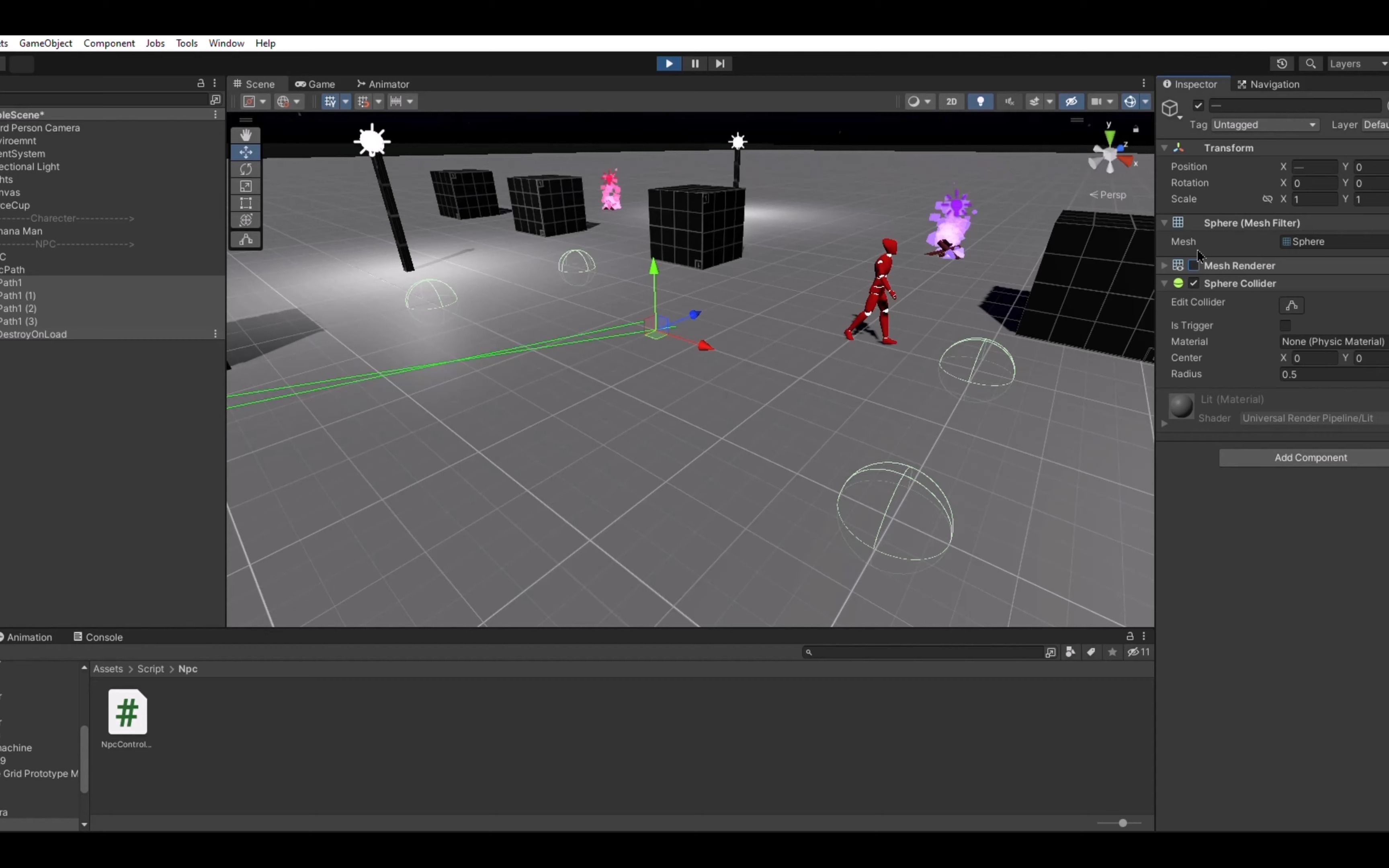Click the Play button to run scene
1389x868 pixels.
point(668,63)
